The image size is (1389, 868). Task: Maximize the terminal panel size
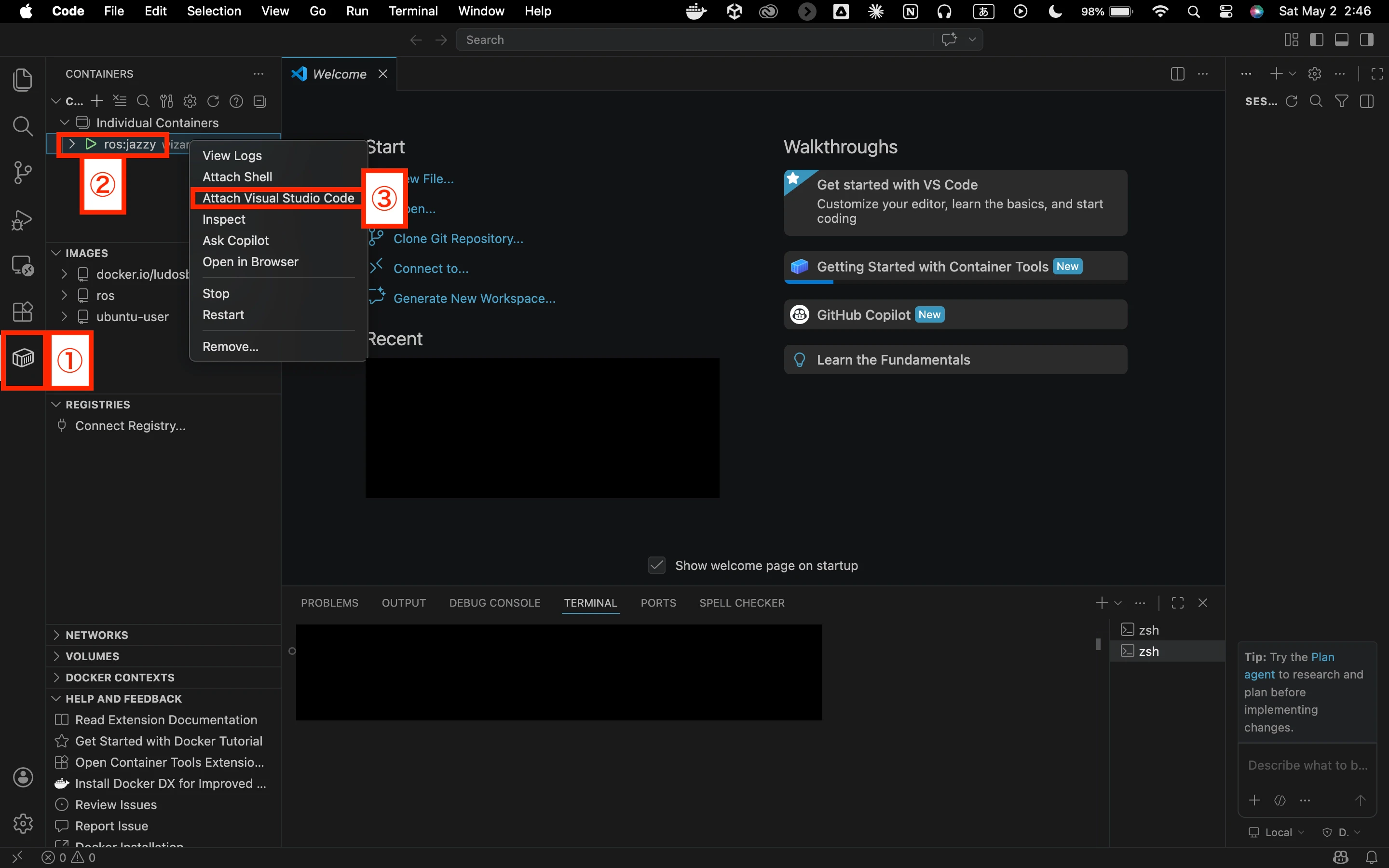pos(1177,603)
